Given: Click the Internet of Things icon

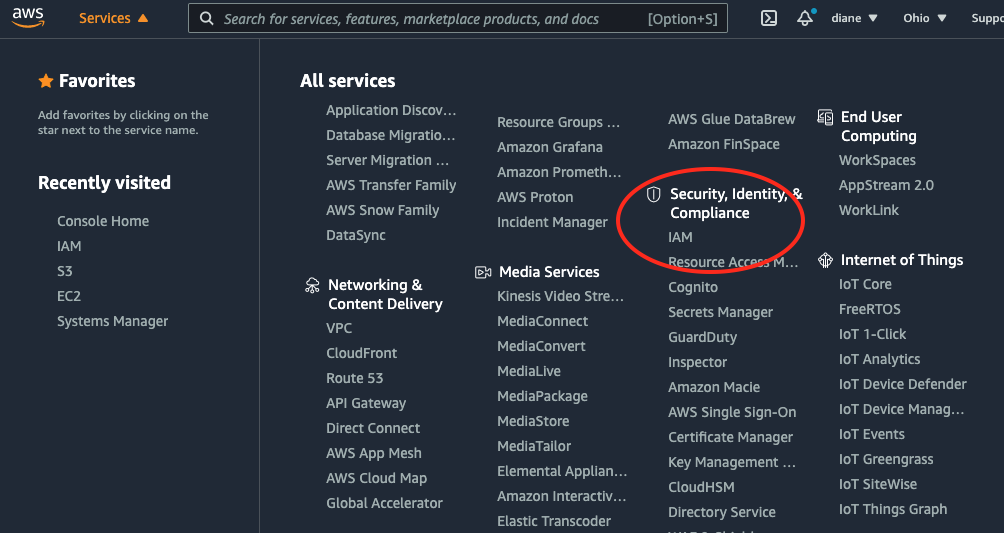Looking at the screenshot, I should coord(825,261).
